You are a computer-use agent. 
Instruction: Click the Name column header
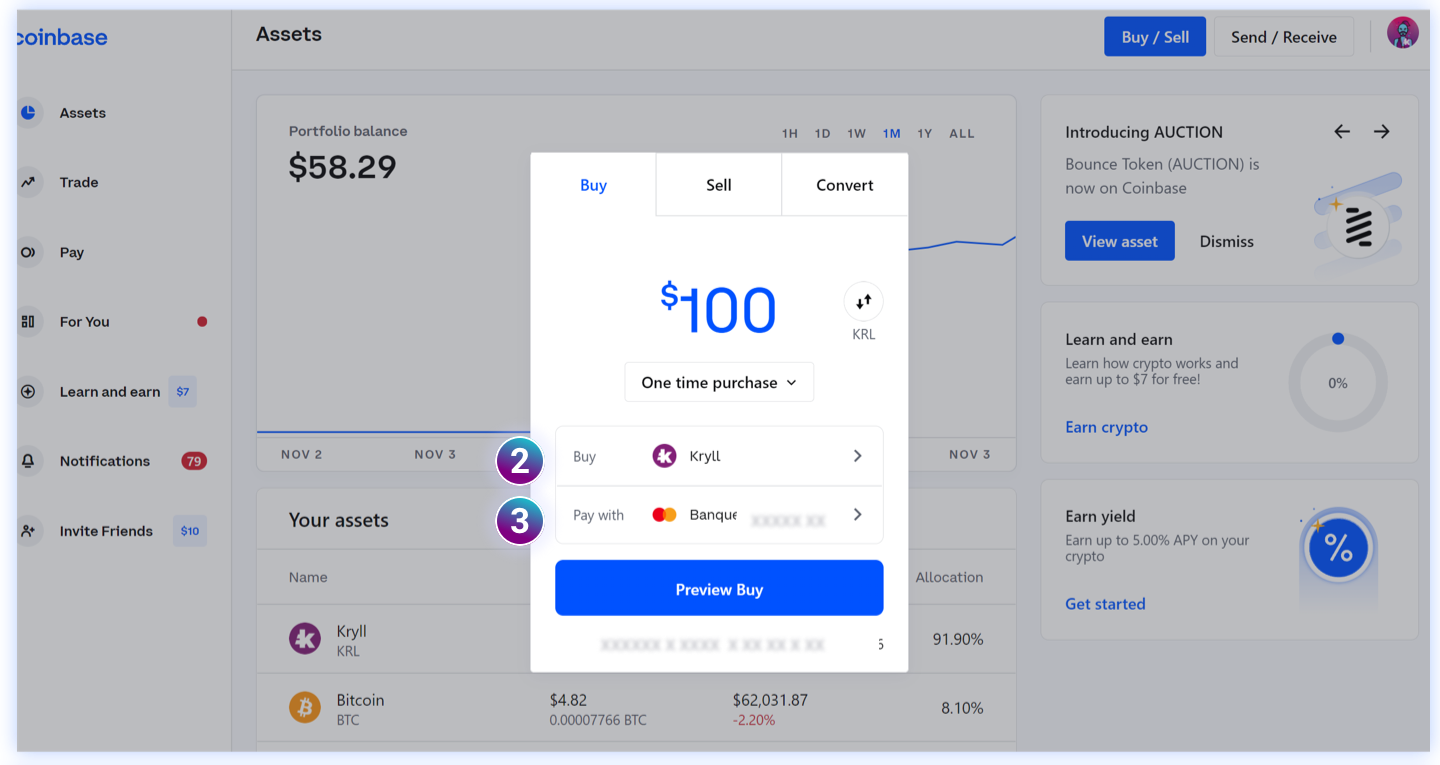tap(308, 577)
